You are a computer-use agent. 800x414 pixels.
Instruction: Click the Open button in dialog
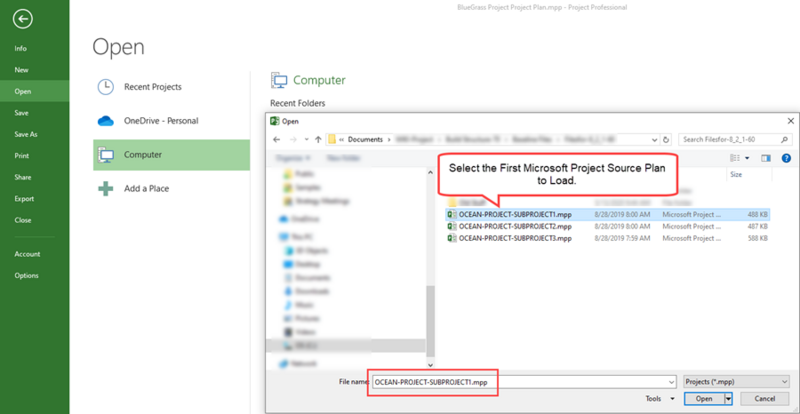coord(704,399)
